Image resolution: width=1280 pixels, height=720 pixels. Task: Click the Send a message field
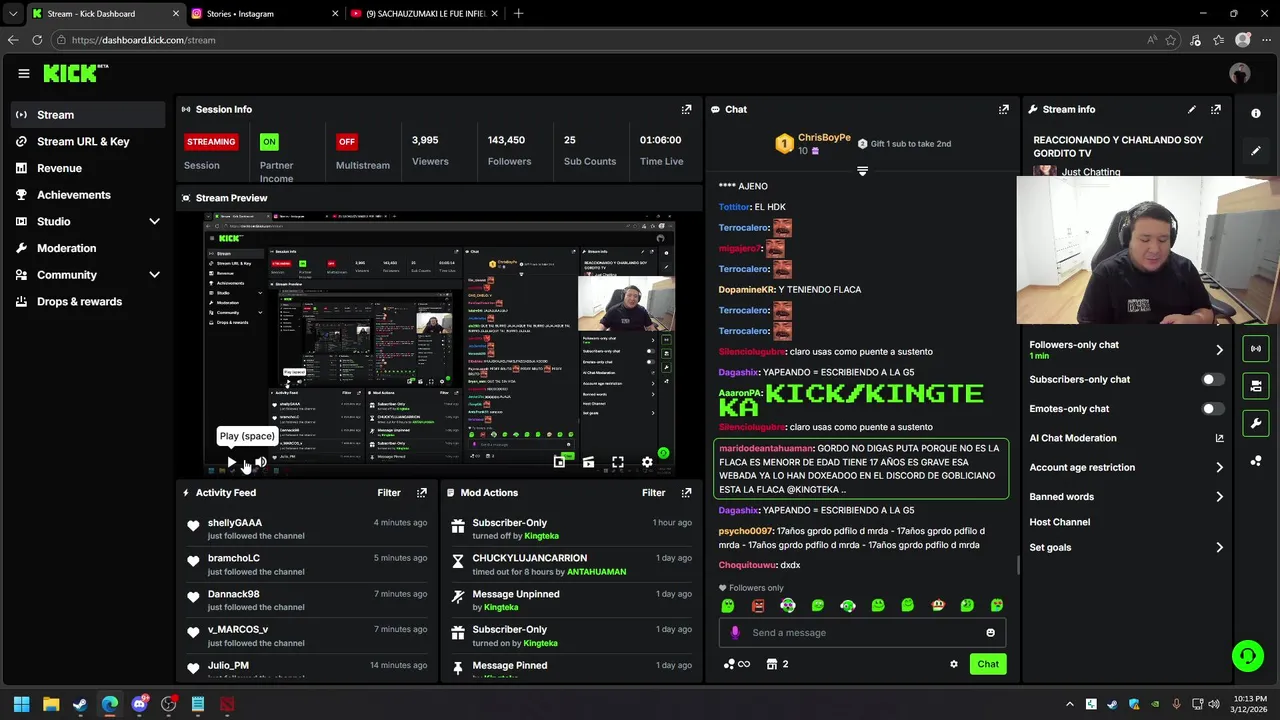click(862, 633)
